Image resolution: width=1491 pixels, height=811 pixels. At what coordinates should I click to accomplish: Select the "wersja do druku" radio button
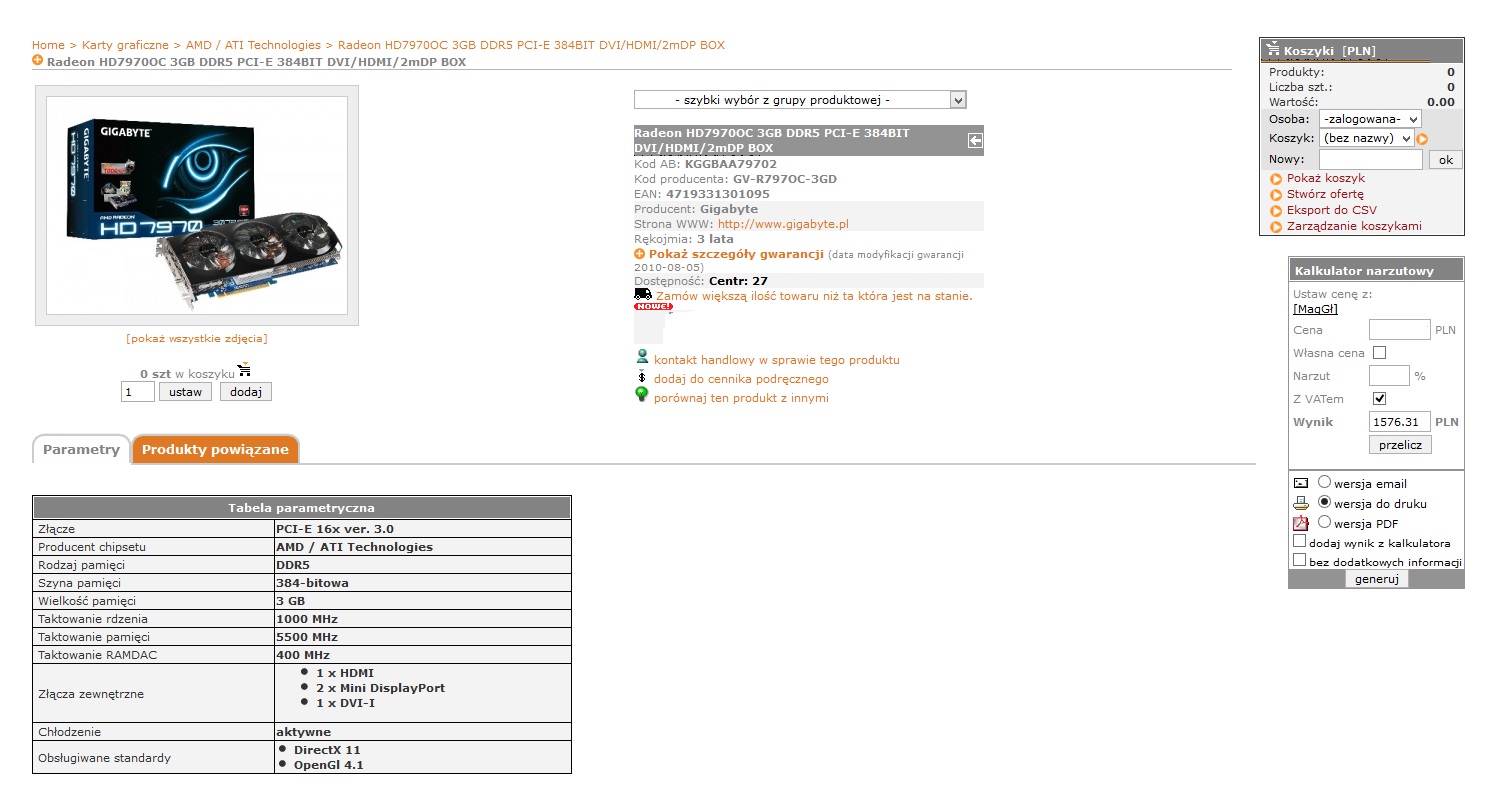pyautogui.click(x=1325, y=502)
